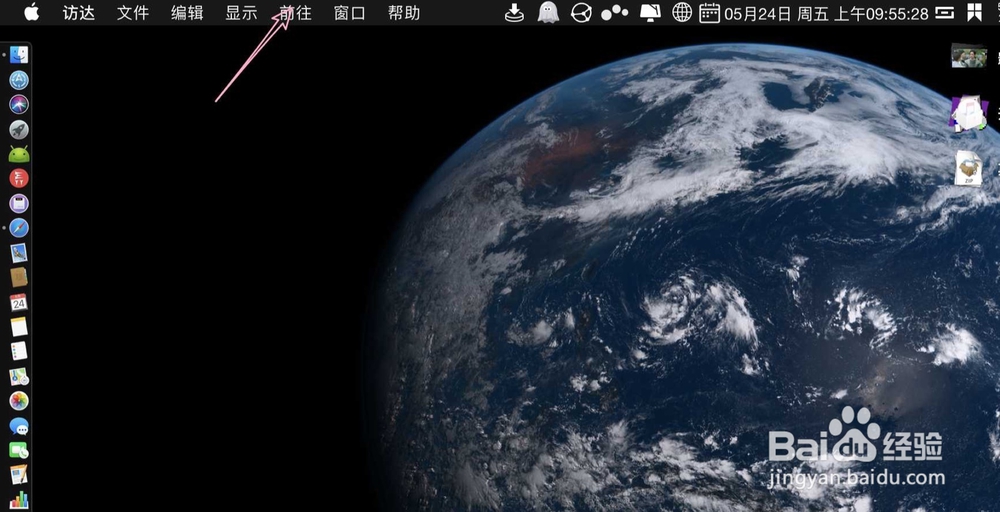
Task: Click the bracketed bar icon right of clock
Action: point(945,13)
